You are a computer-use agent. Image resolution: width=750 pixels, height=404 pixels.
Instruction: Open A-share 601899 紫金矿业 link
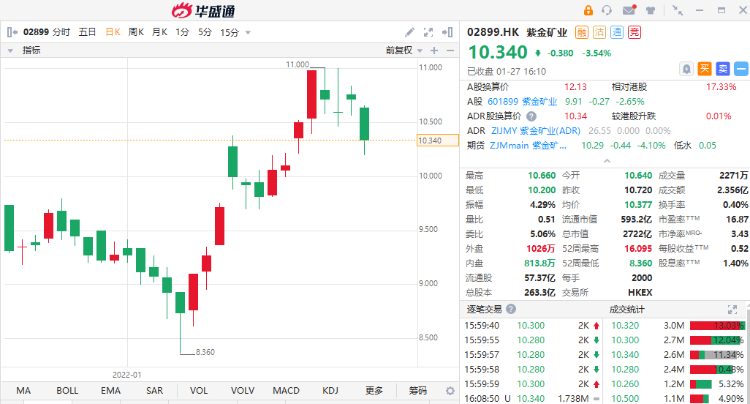coord(522,101)
